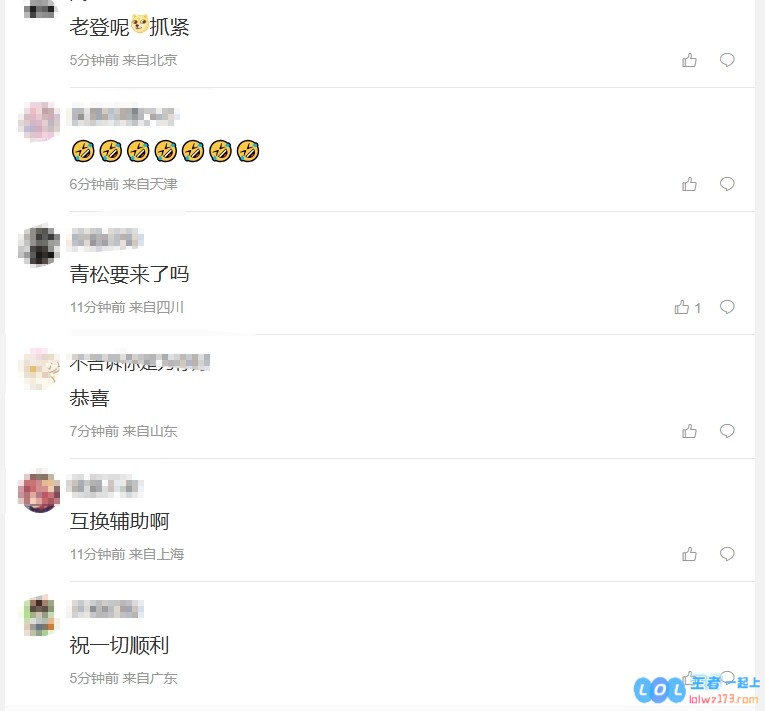The width and height of the screenshot is (765, 711).
Task: Like the laughing emoji comment from 天津
Action: click(689, 184)
